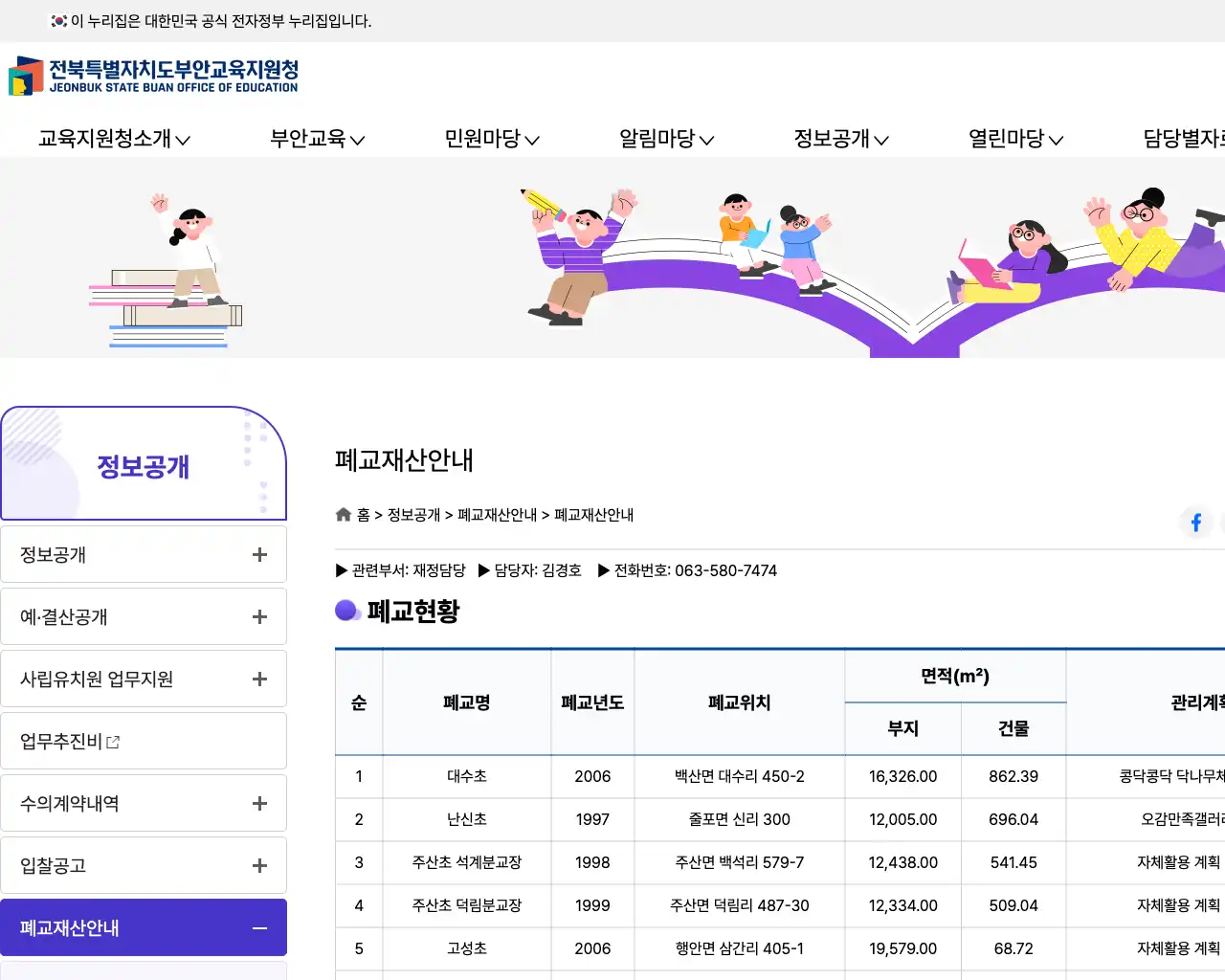Image resolution: width=1225 pixels, height=980 pixels.
Task: Click the minus icon beside 폐교재산안내
Action: (259, 928)
